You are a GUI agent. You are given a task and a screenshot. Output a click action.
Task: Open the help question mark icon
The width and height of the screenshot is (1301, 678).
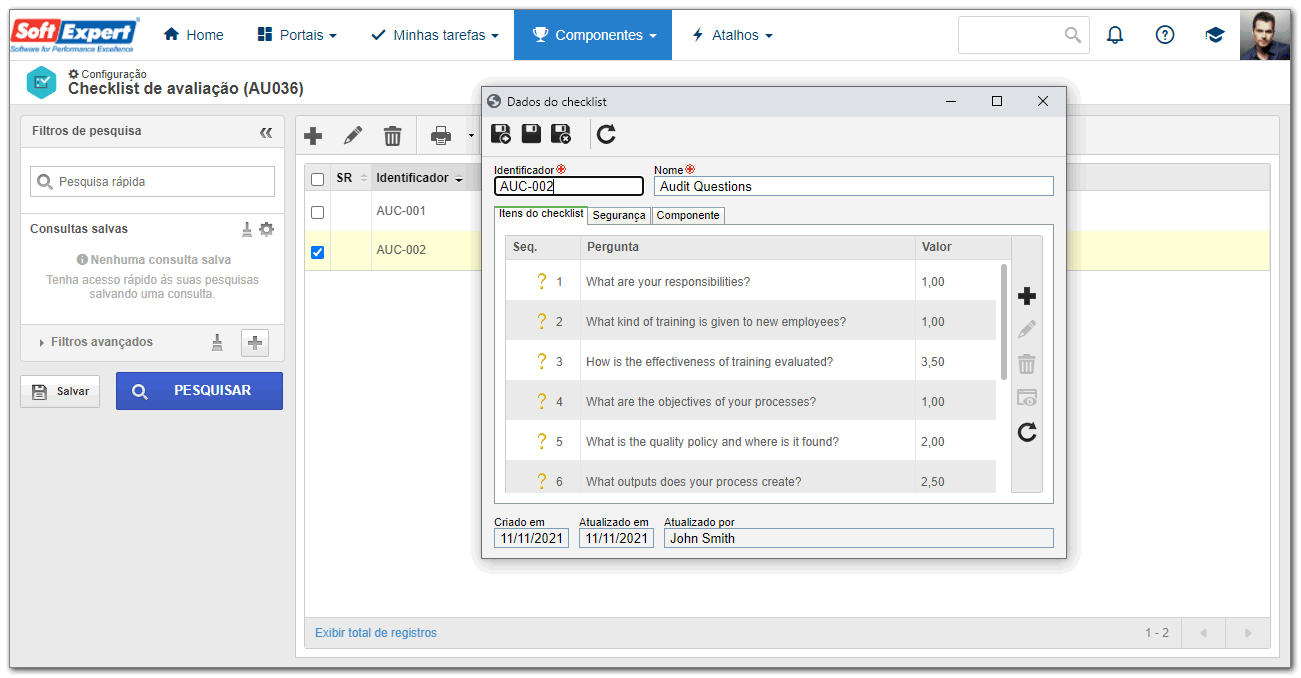[1165, 35]
